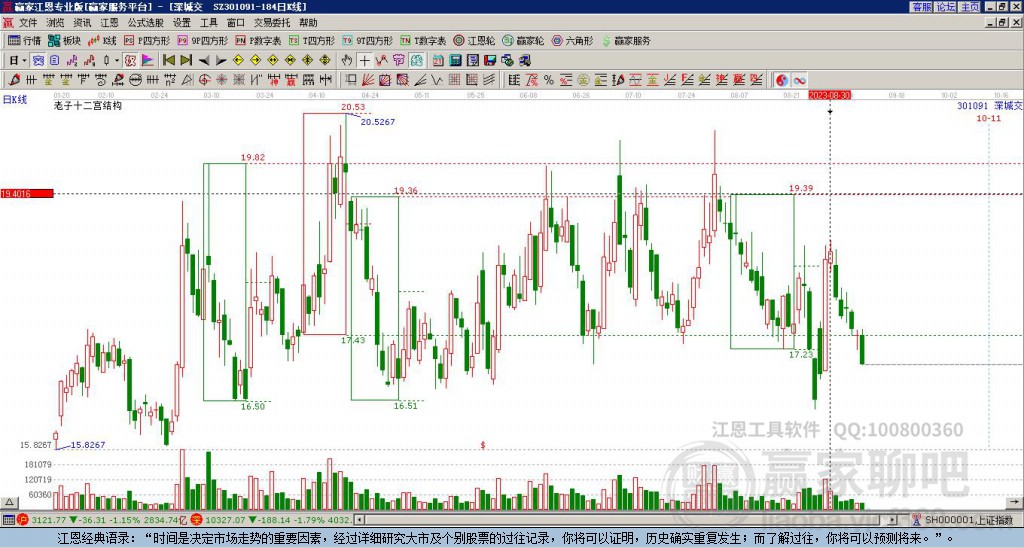
Task: Expand the 日 period dropdown arrow
Action: pyautogui.click(x=24, y=61)
